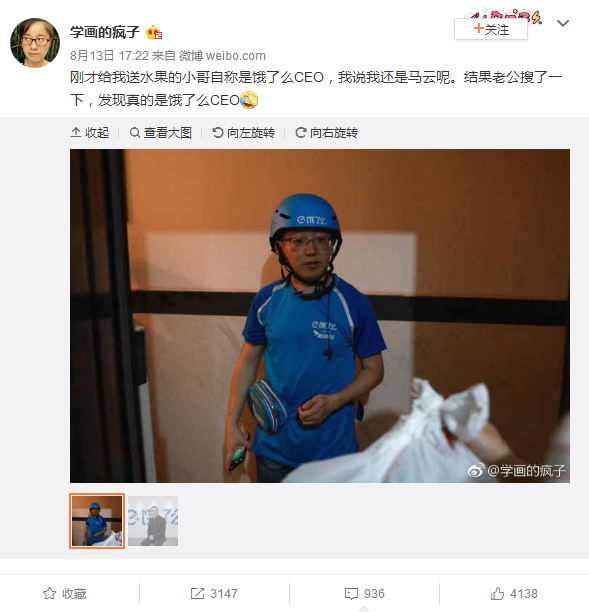Select the first delivery rider thumbnail

97,521
